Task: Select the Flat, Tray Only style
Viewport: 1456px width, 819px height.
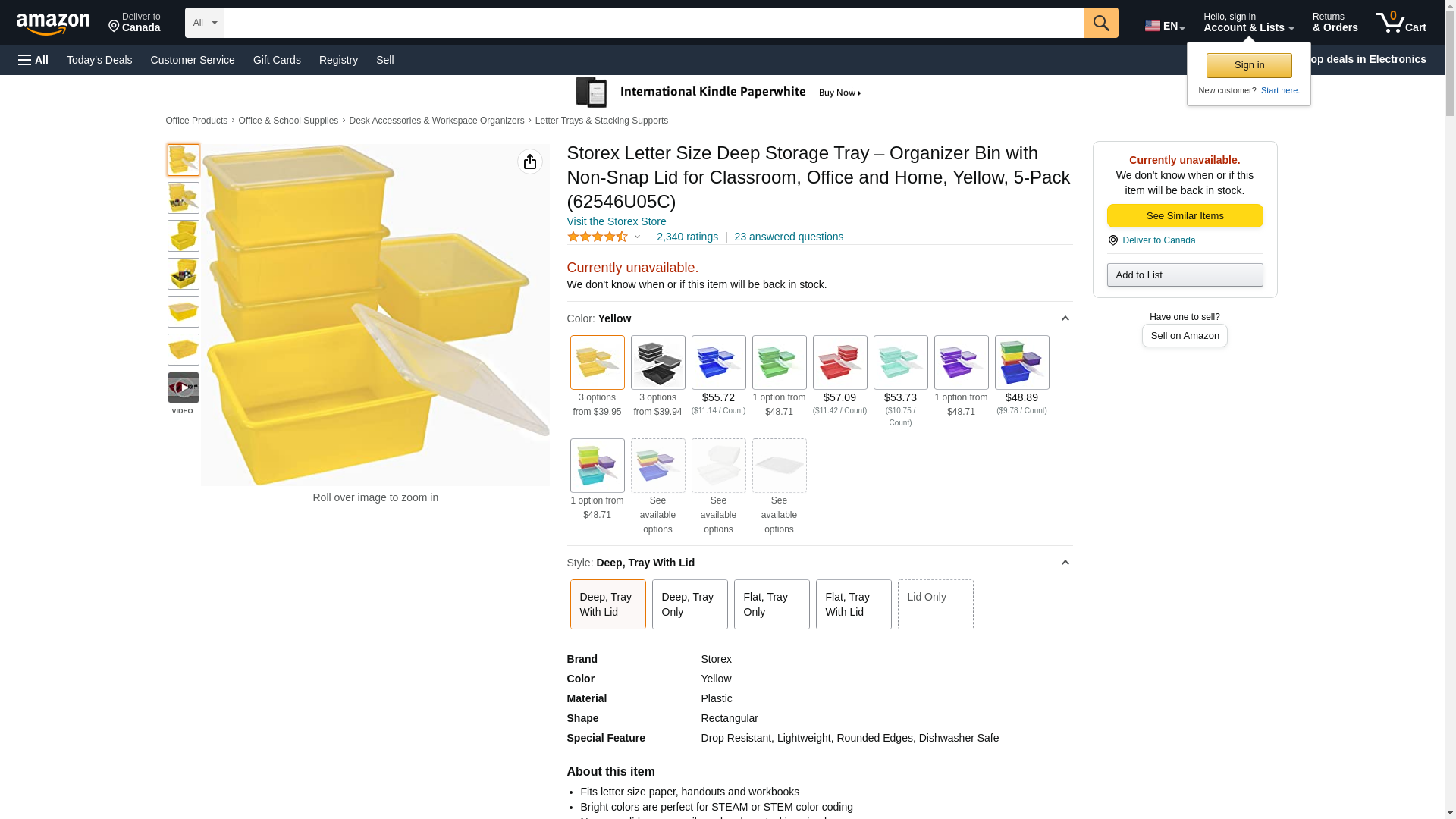Action: (771, 604)
